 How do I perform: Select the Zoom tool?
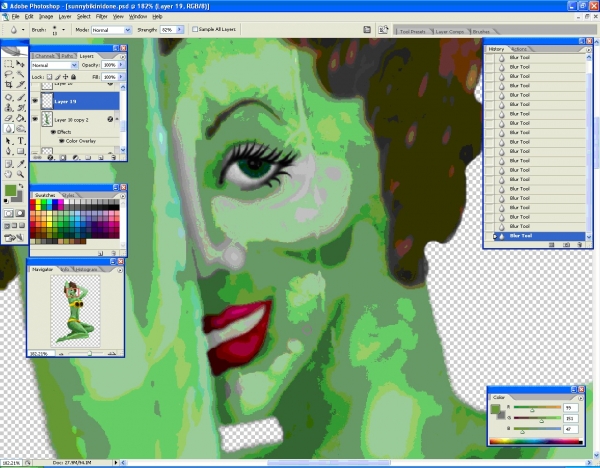point(21,174)
